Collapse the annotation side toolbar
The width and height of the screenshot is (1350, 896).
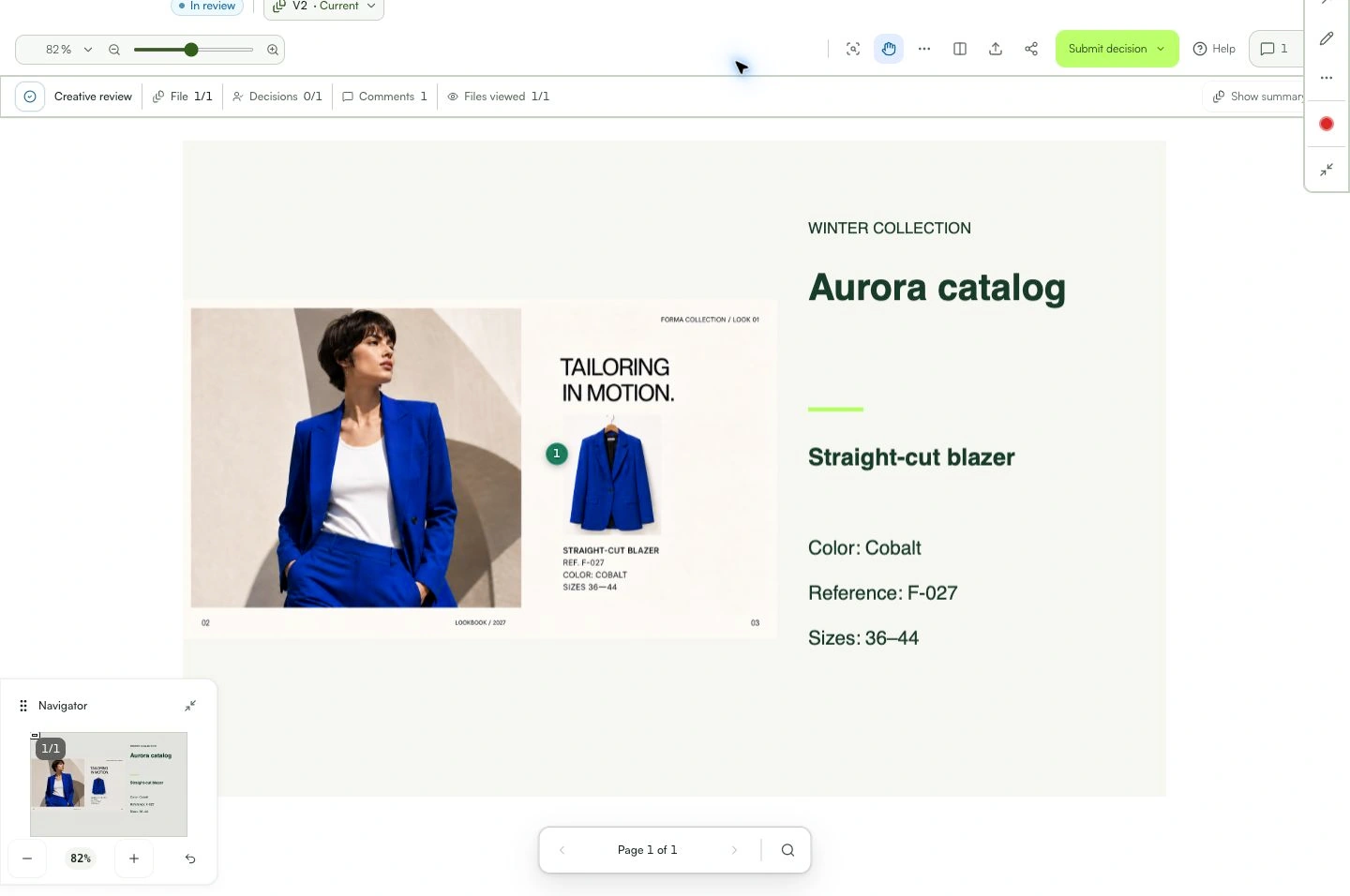pos(1327,170)
